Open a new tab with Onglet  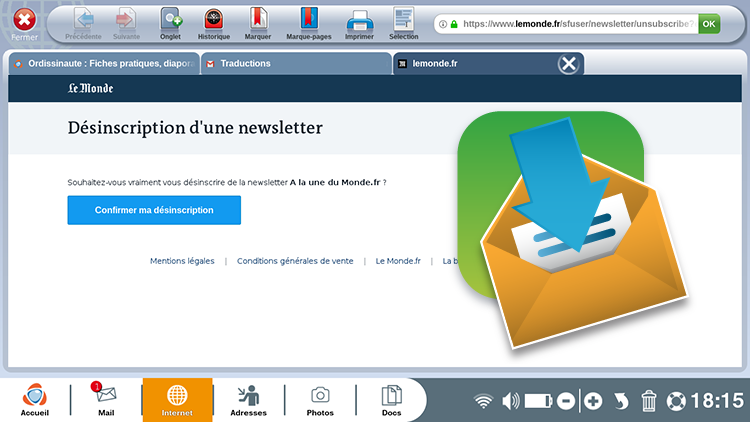pos(170,23)
